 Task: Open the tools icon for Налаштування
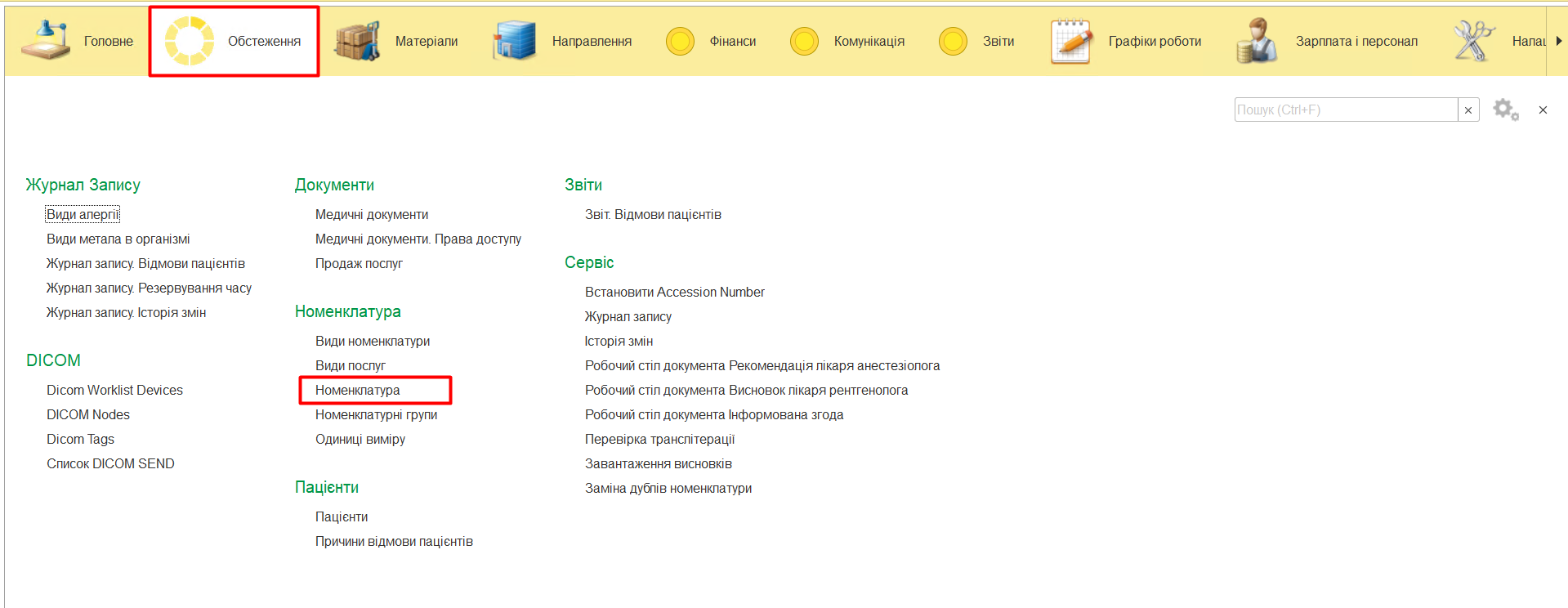tap(1473, 41)
